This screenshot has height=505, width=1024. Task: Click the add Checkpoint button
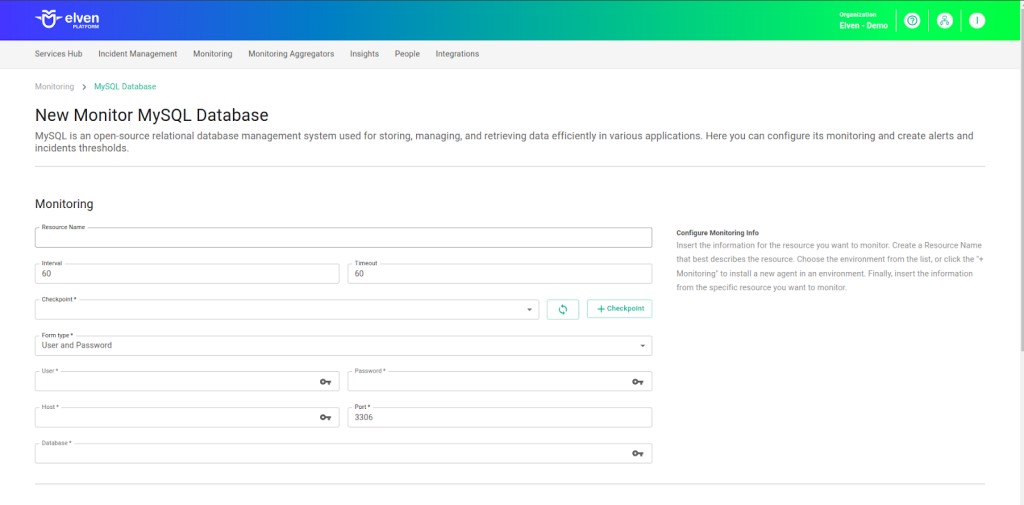click(x=619, y=310)
